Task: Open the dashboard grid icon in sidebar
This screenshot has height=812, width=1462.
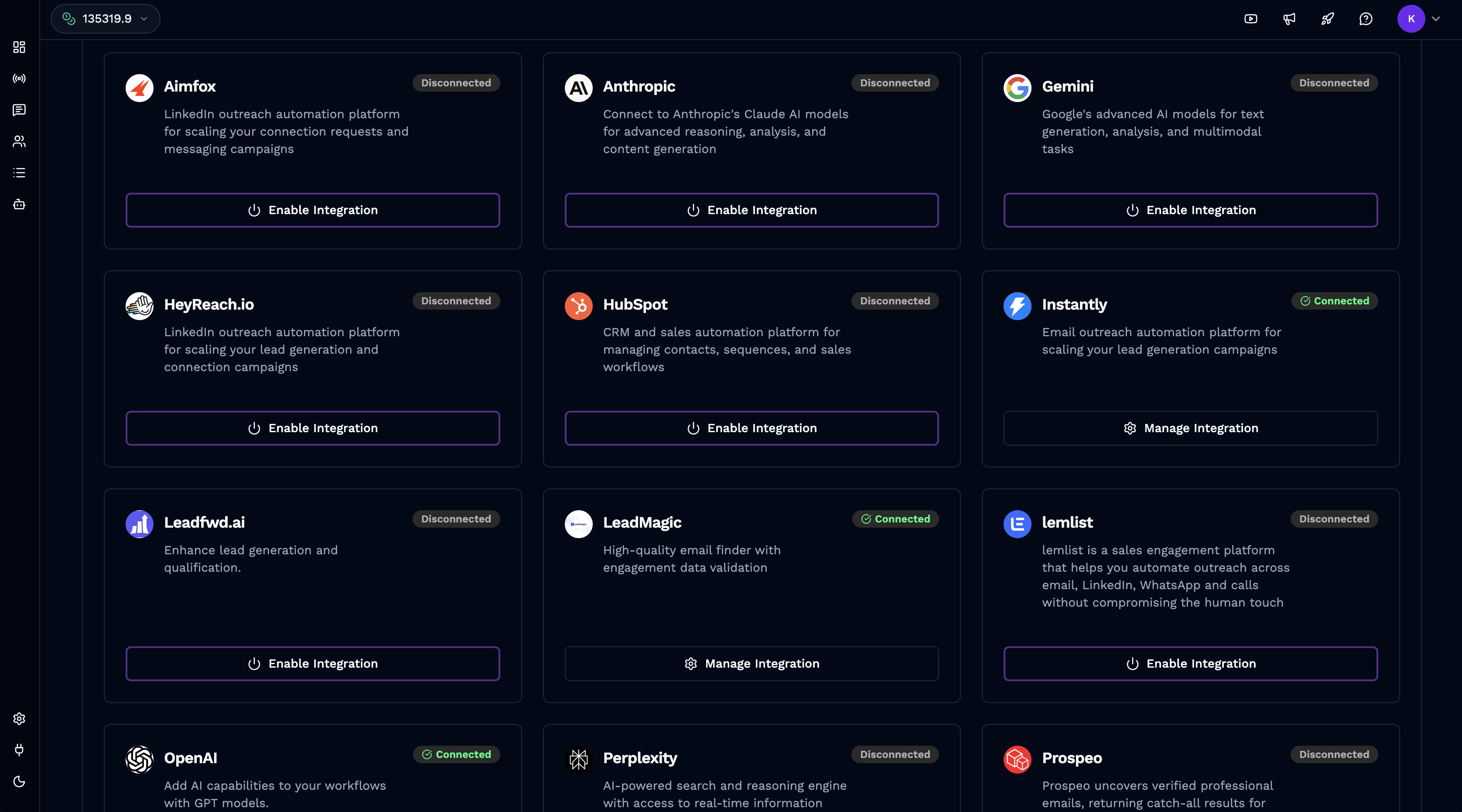Action: [19, 47]
